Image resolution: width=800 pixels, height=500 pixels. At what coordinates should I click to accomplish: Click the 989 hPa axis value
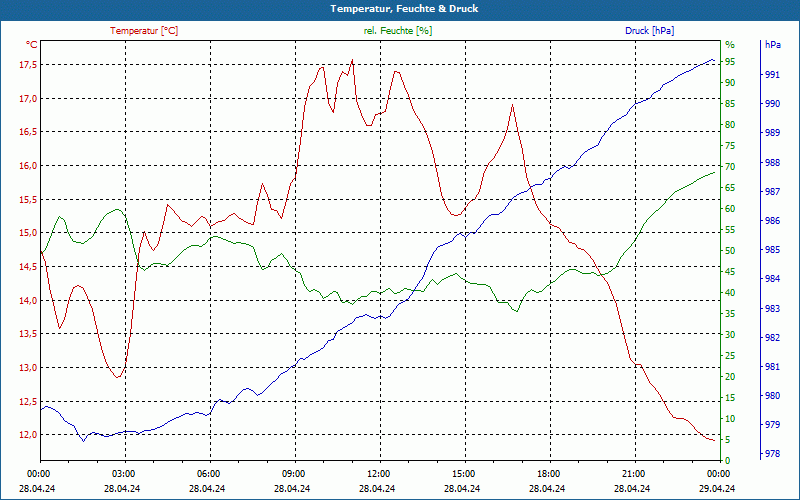pyautogui.click(x=772, y=133)
